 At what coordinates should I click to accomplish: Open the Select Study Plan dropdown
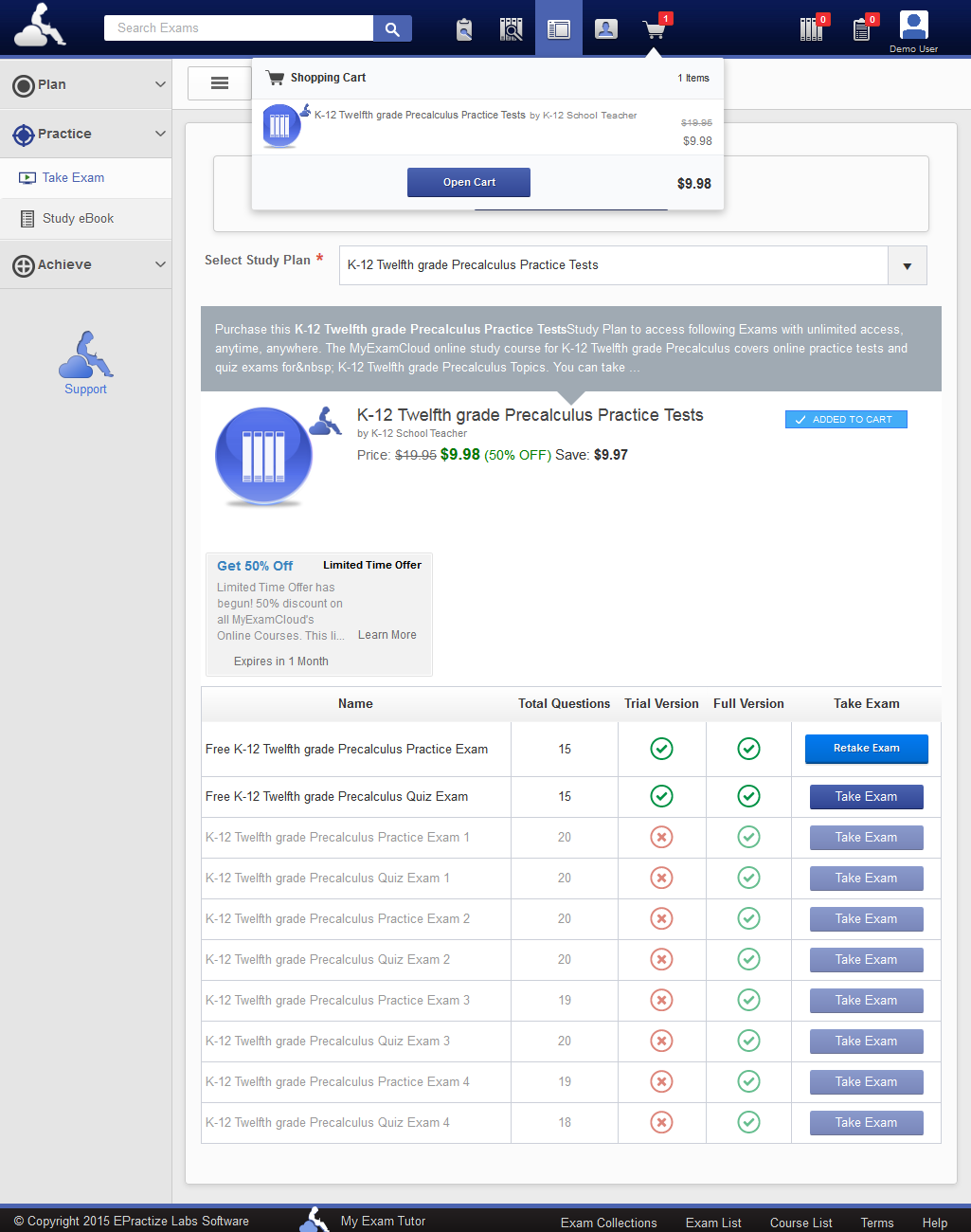click(907, 265)
